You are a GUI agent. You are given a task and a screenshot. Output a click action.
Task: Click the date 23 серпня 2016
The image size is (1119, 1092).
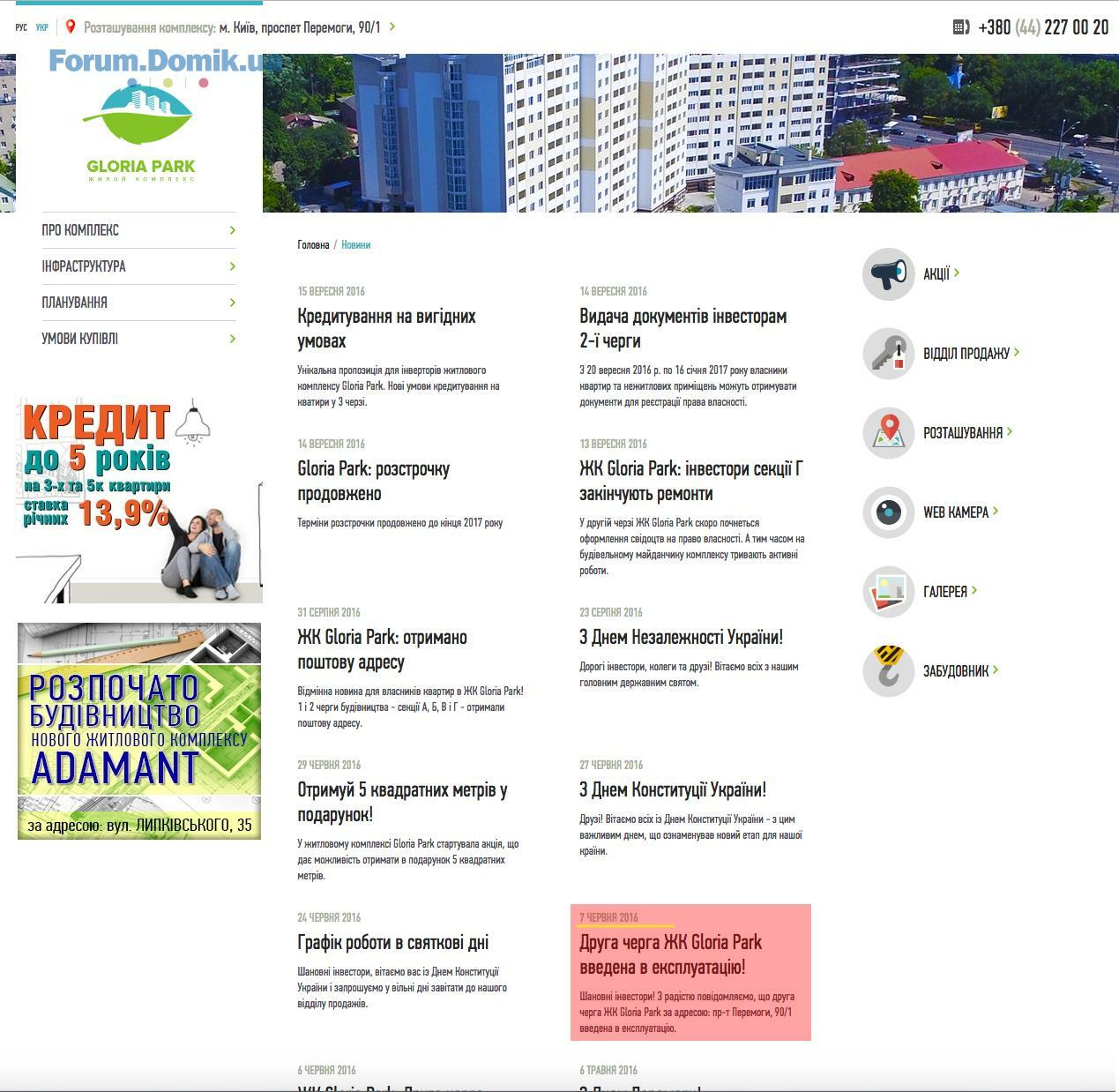pyautogui.click(x=611, y=612)
